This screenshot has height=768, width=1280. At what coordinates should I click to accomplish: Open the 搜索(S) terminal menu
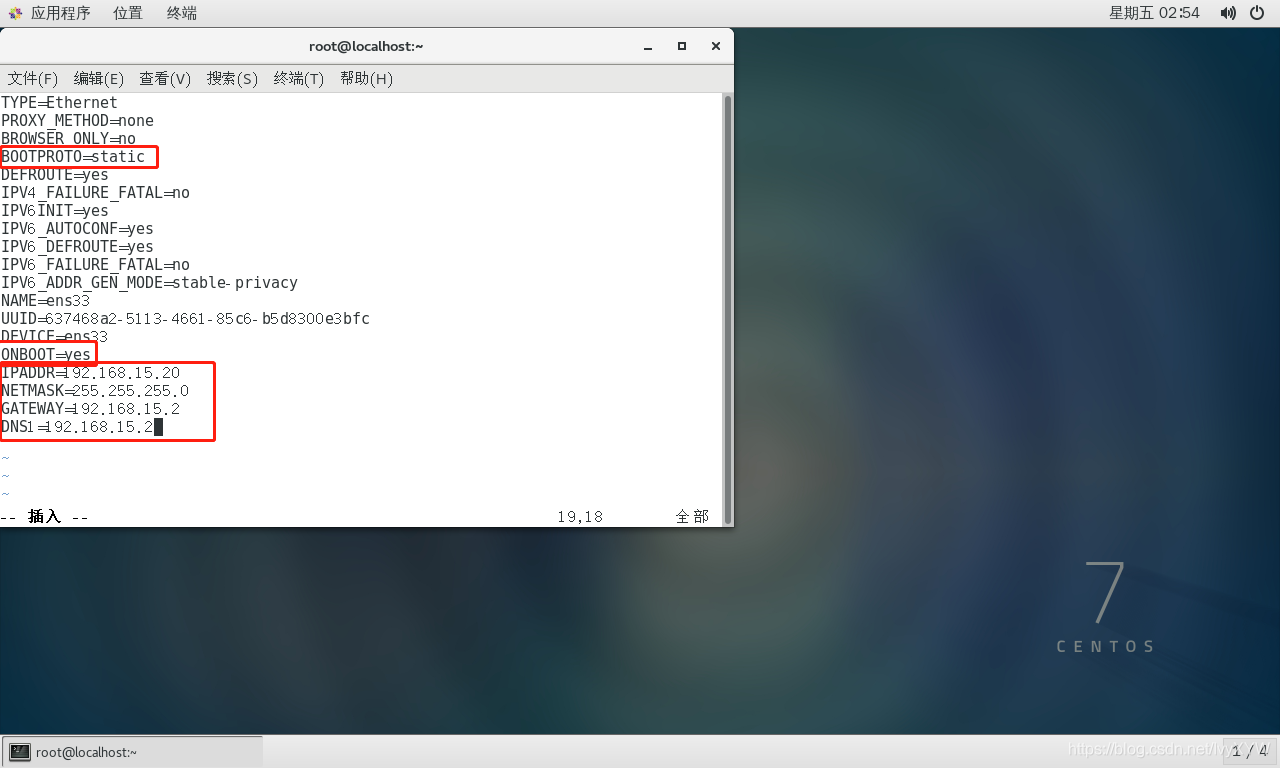(232, 79)
